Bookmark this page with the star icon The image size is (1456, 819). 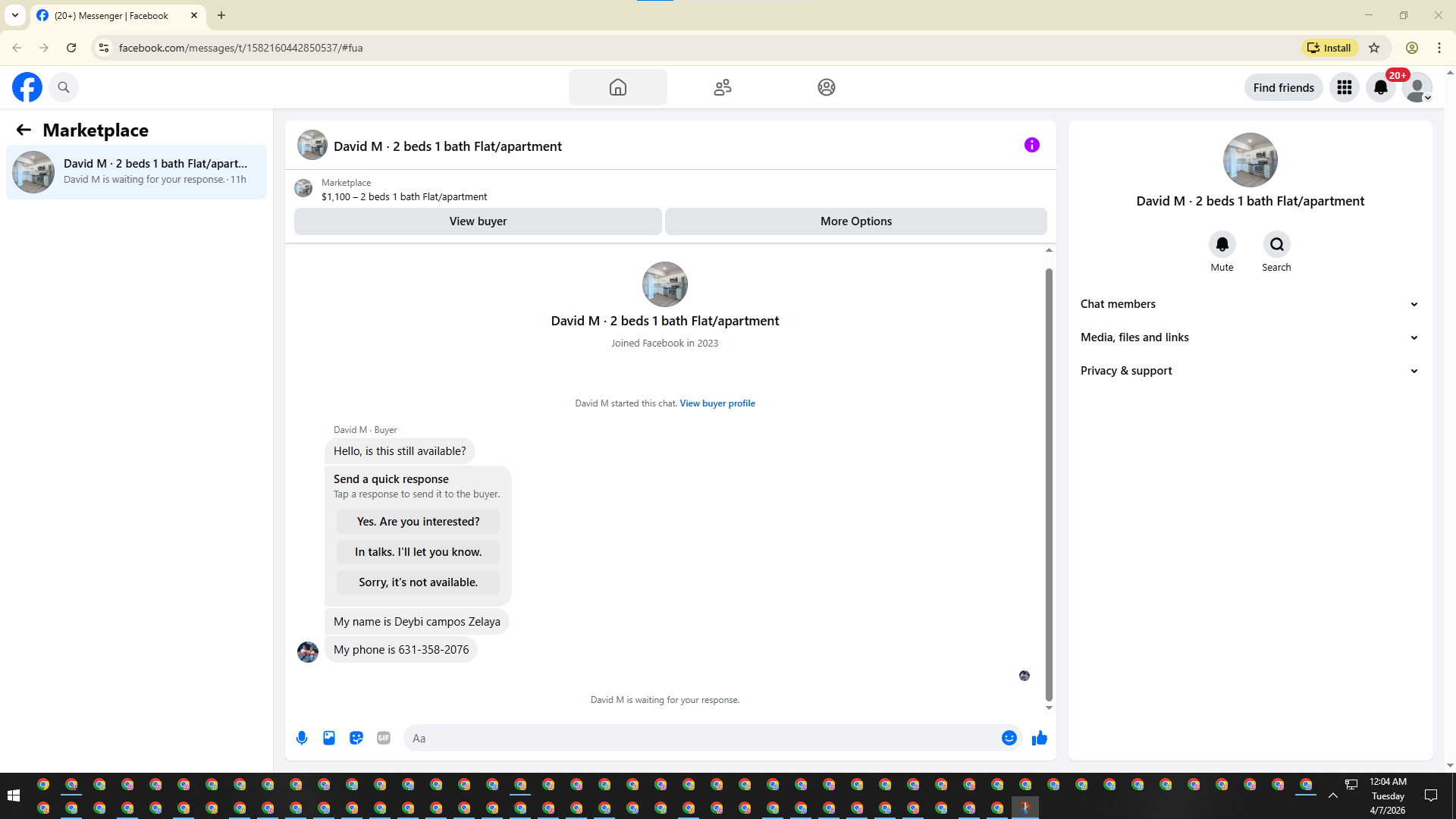pos(1374,48)
